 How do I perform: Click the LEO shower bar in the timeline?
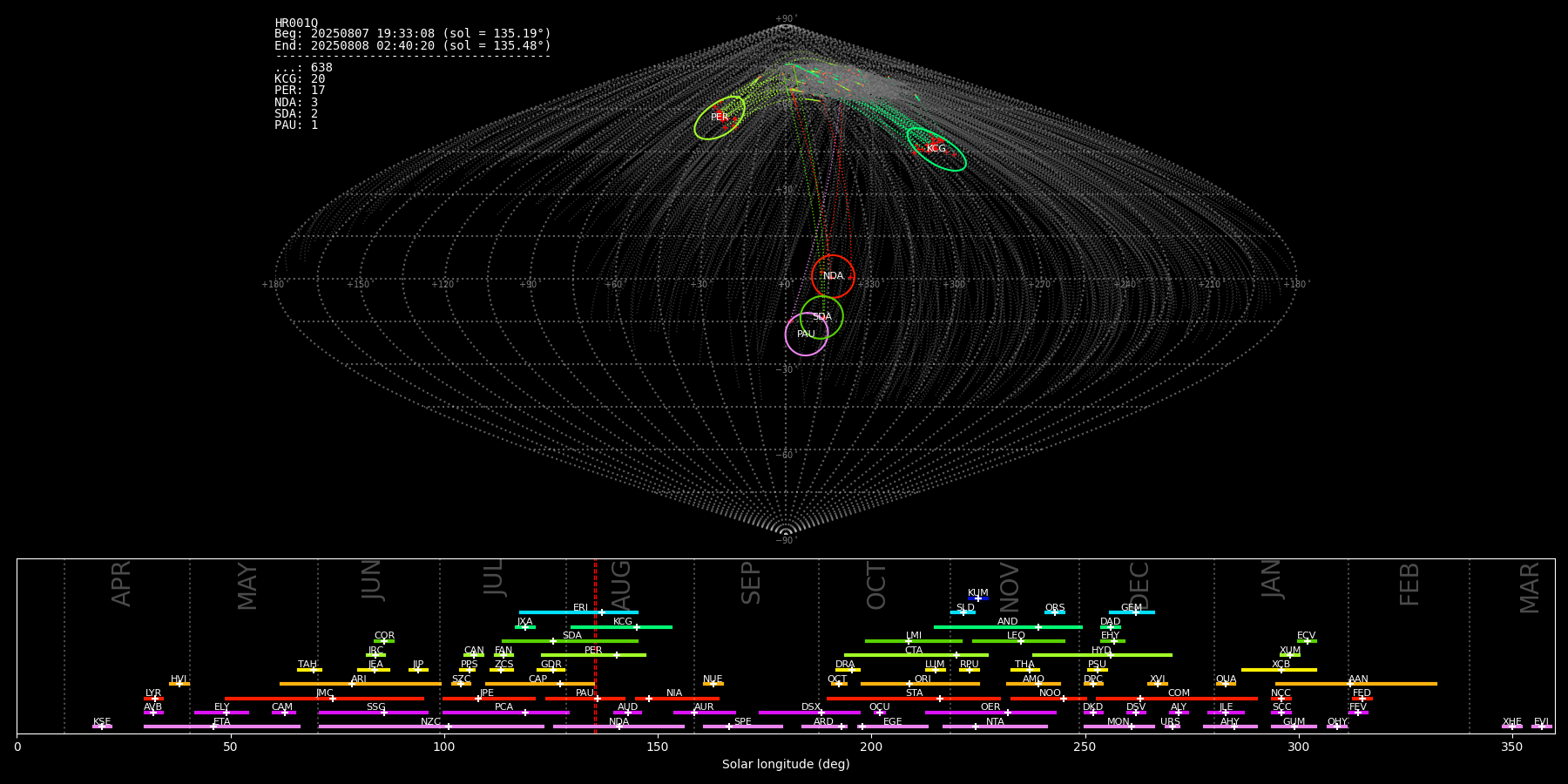1018,641
